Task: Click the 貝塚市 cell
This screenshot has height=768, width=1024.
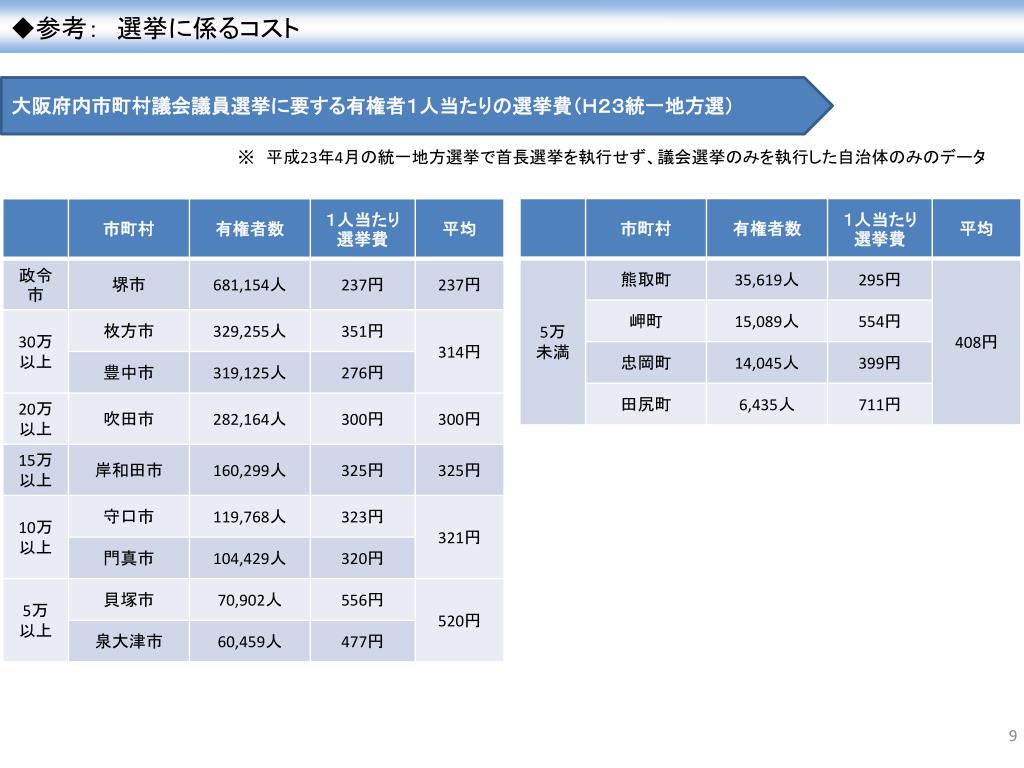Action: pyautogui.click(x=129, y=600)
